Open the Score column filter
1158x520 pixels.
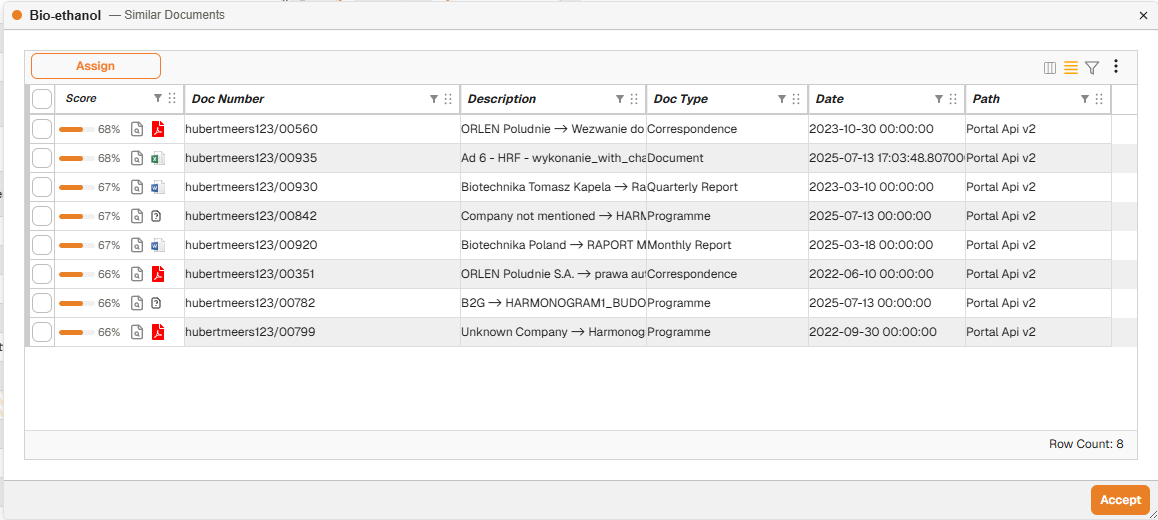click(157, 98)
